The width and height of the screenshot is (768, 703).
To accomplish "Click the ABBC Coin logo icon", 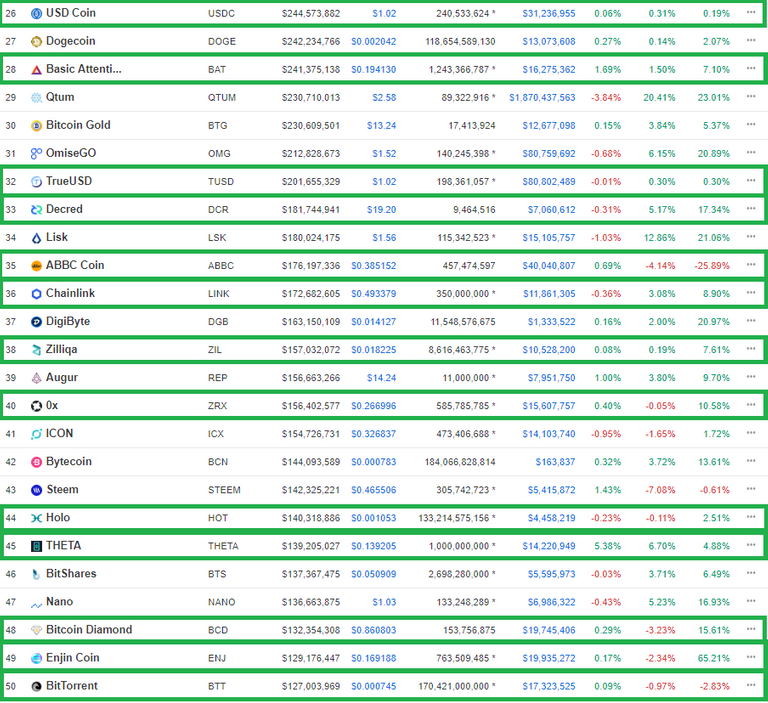I will click(x=36, y=266).
